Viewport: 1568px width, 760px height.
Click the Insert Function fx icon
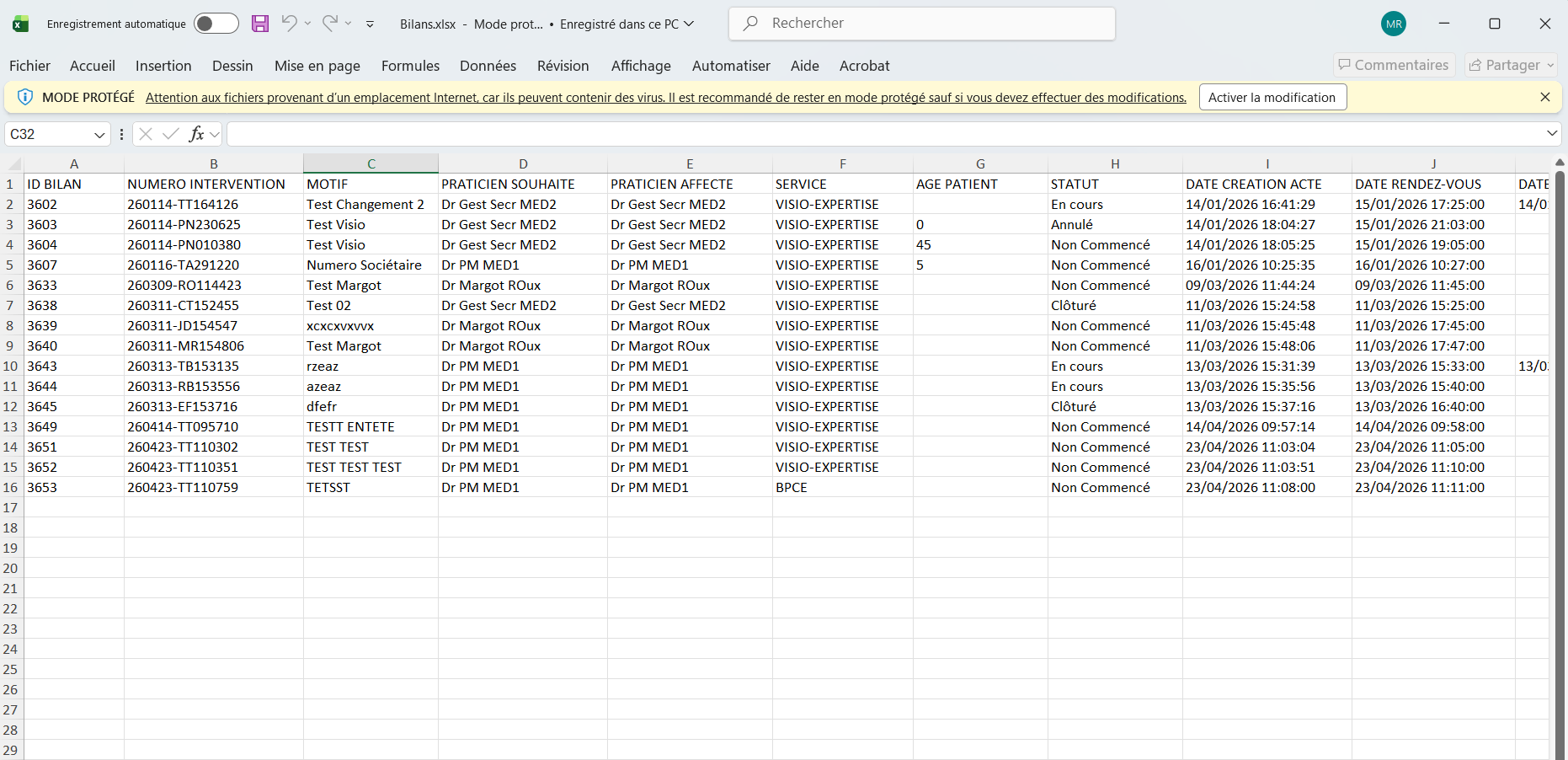(196, 134)
